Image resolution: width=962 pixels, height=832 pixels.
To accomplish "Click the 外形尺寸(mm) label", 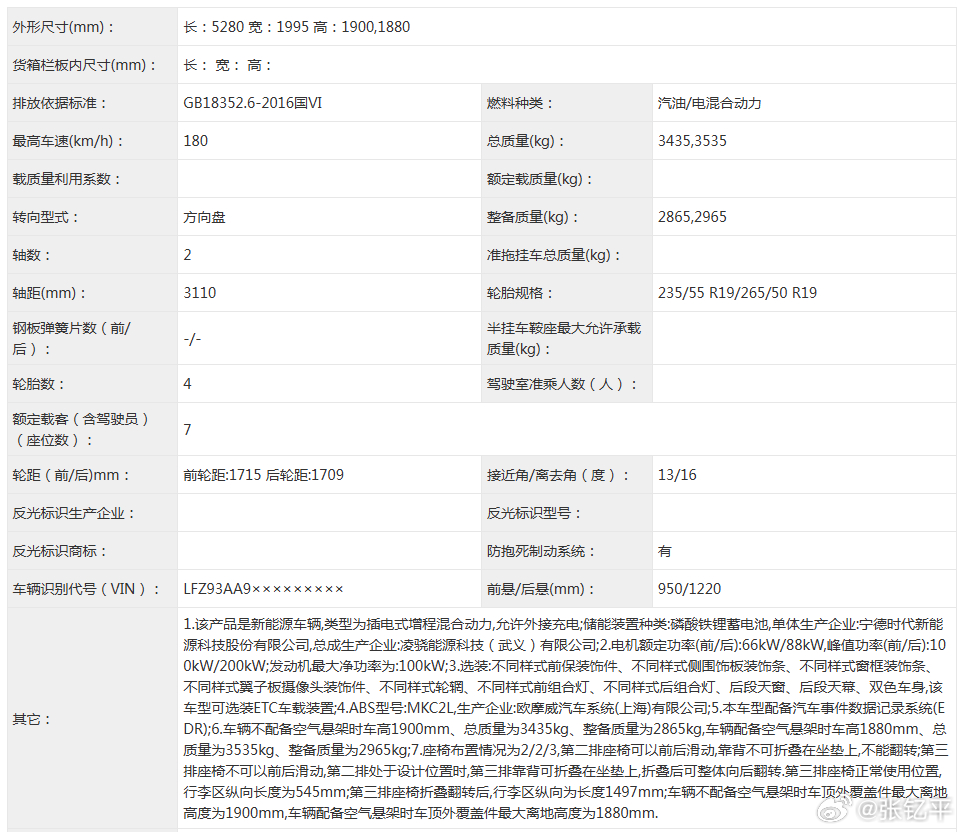I will 63,27.
